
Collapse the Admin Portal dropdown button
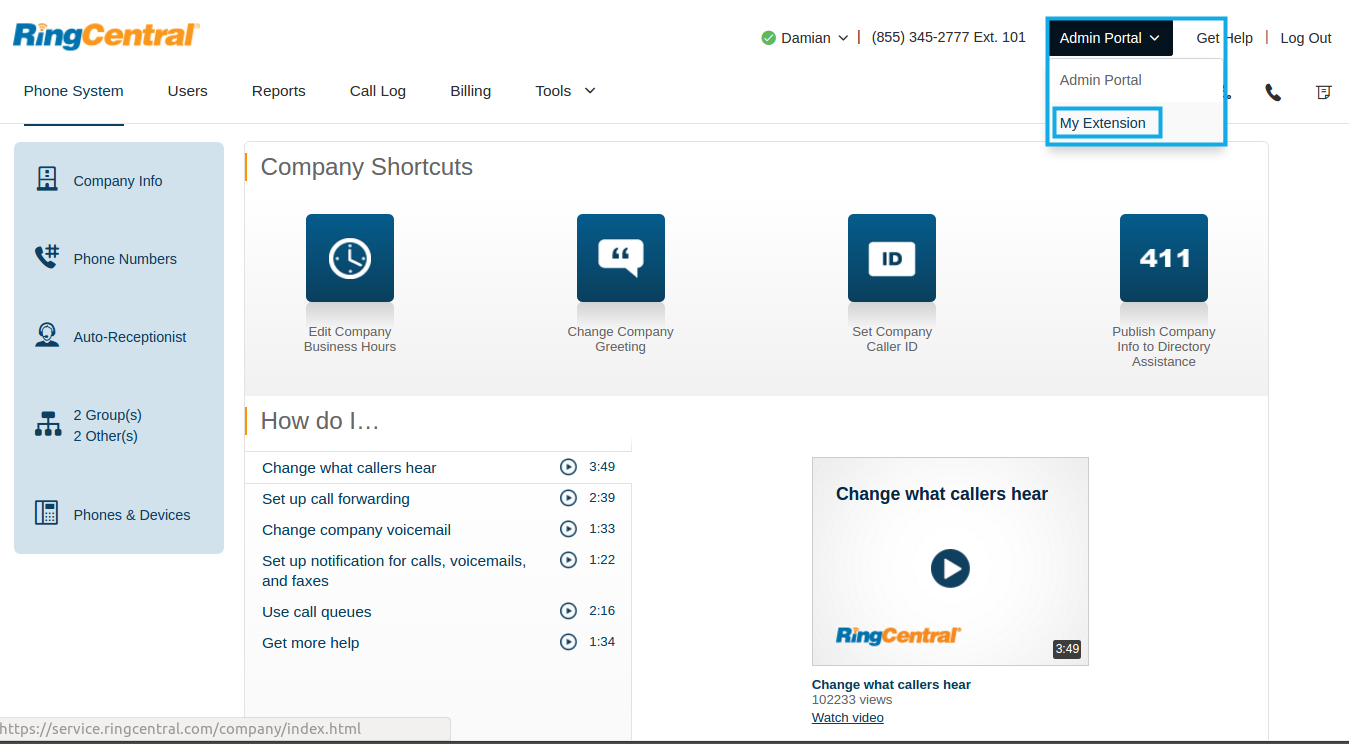tap(1110, 38)
